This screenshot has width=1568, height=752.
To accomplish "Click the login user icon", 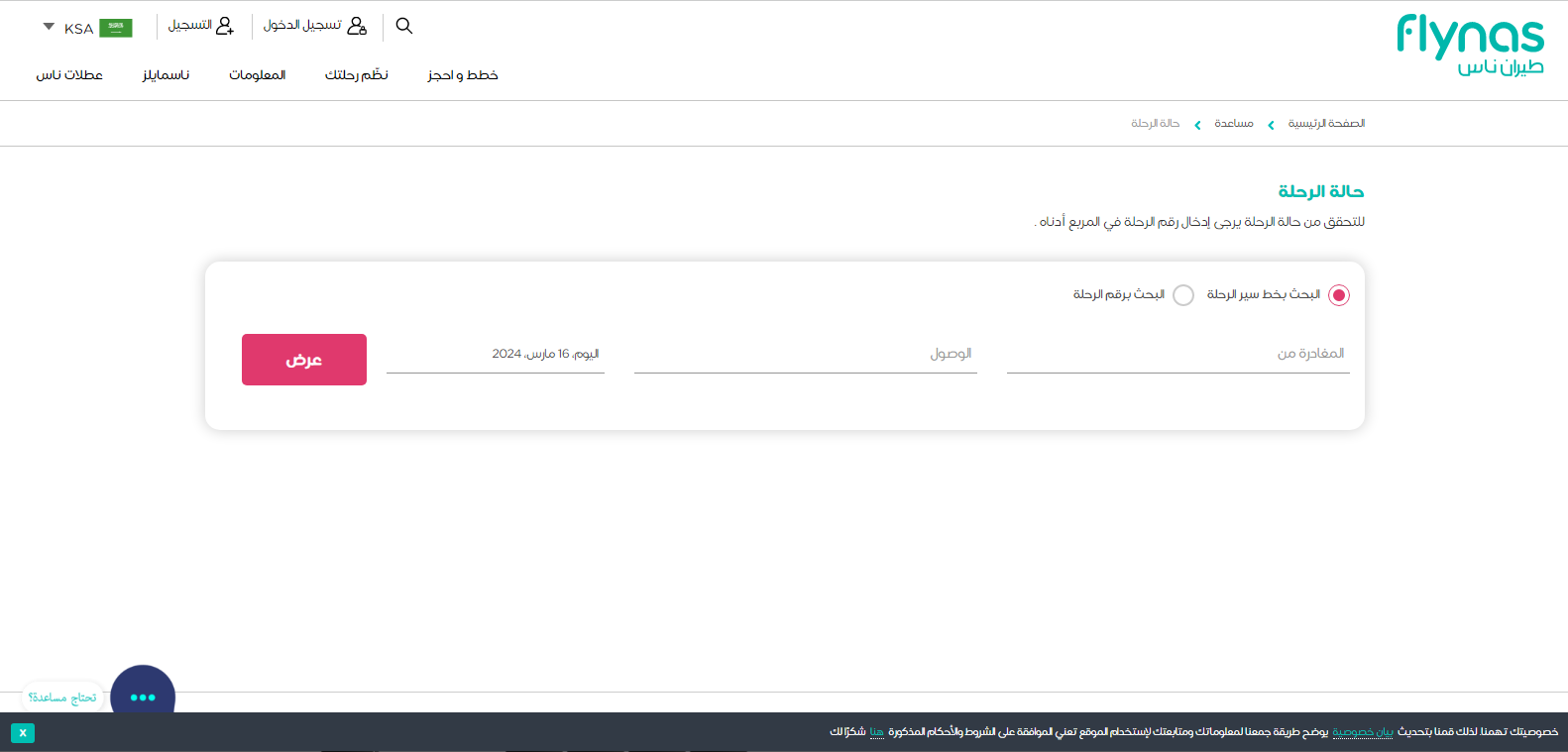I will tap(357, 26).
